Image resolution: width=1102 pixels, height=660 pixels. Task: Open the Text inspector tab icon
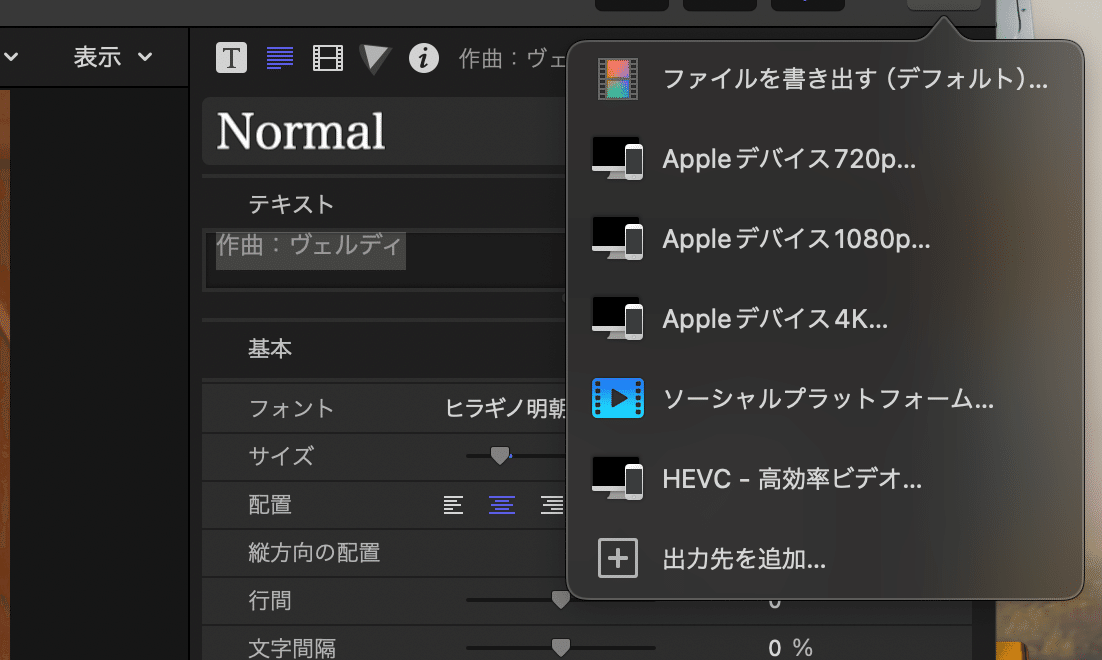click(231, 58)
